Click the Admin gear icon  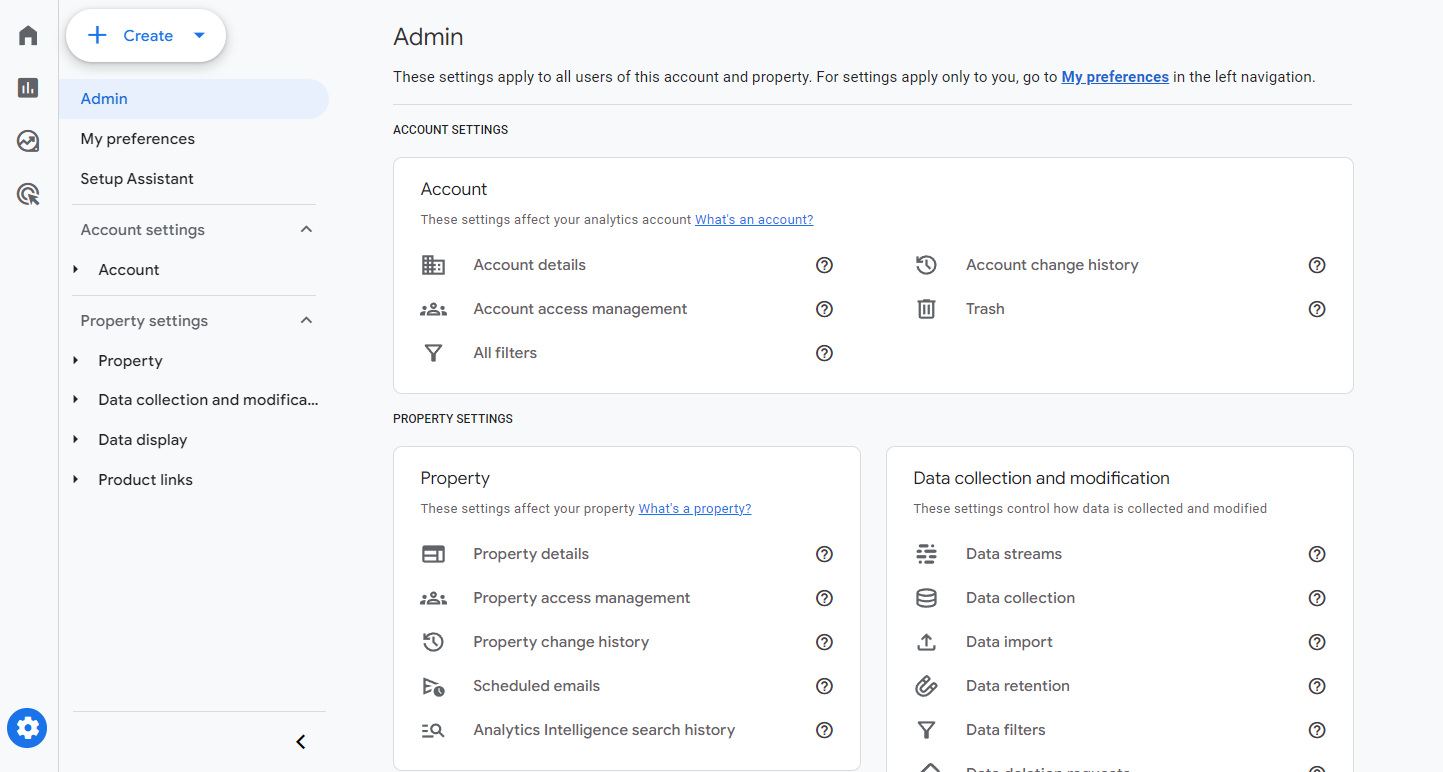pyautogui.click(x=27, y=728)
